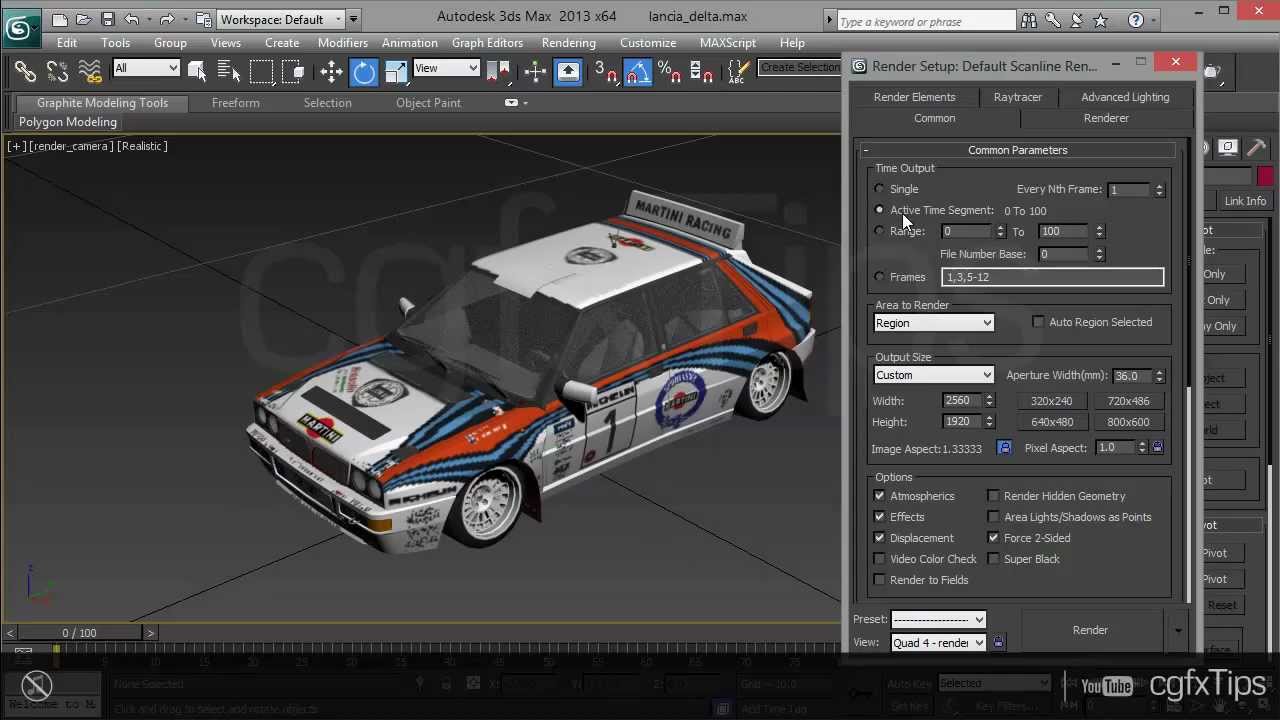
Task: Click the New Scene icon in quick access toolbar
Action: pyautogui.click(x=60, y=19)
